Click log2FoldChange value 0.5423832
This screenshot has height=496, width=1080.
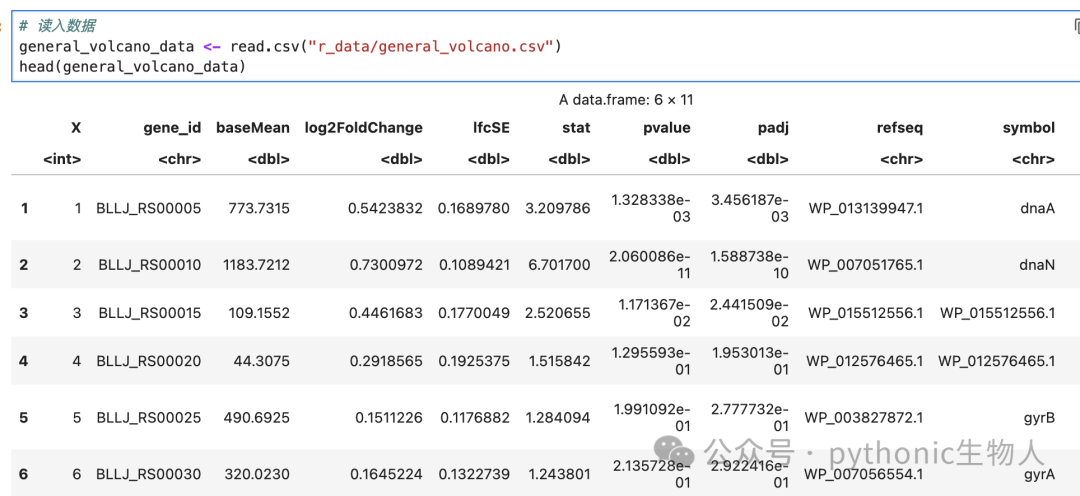386,208
